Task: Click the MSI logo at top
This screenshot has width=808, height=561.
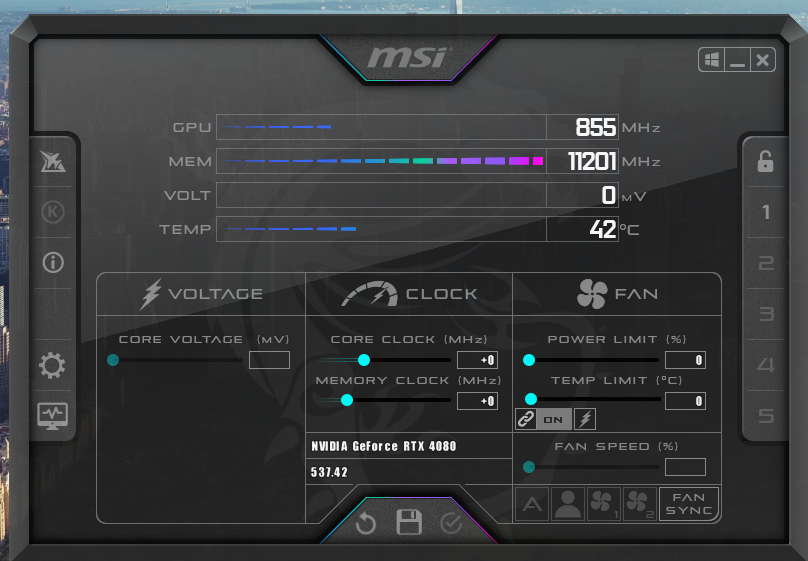Action: pos(409,58)
